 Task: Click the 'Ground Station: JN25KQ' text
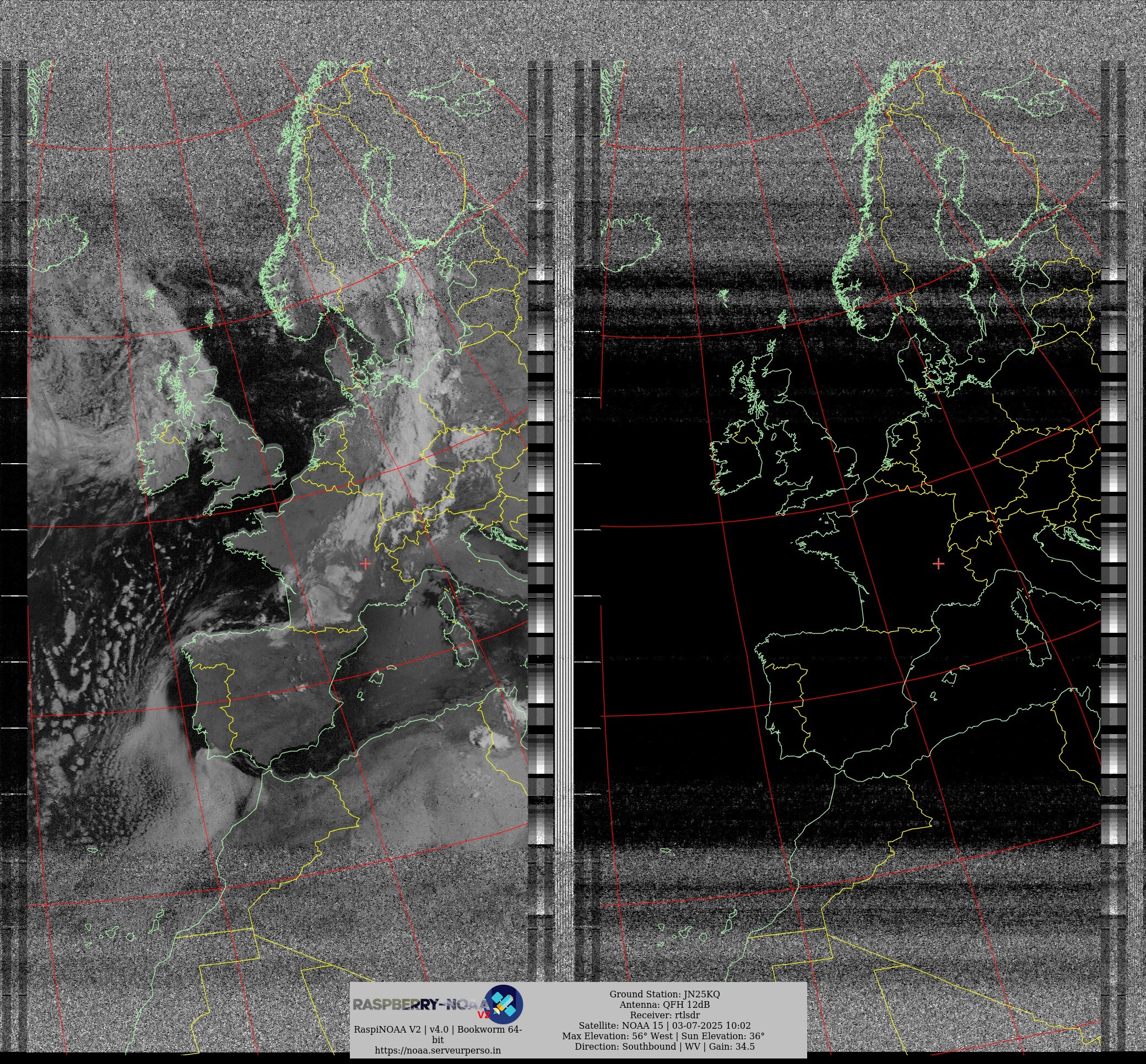pyautogui.click(x=664, y=995)
